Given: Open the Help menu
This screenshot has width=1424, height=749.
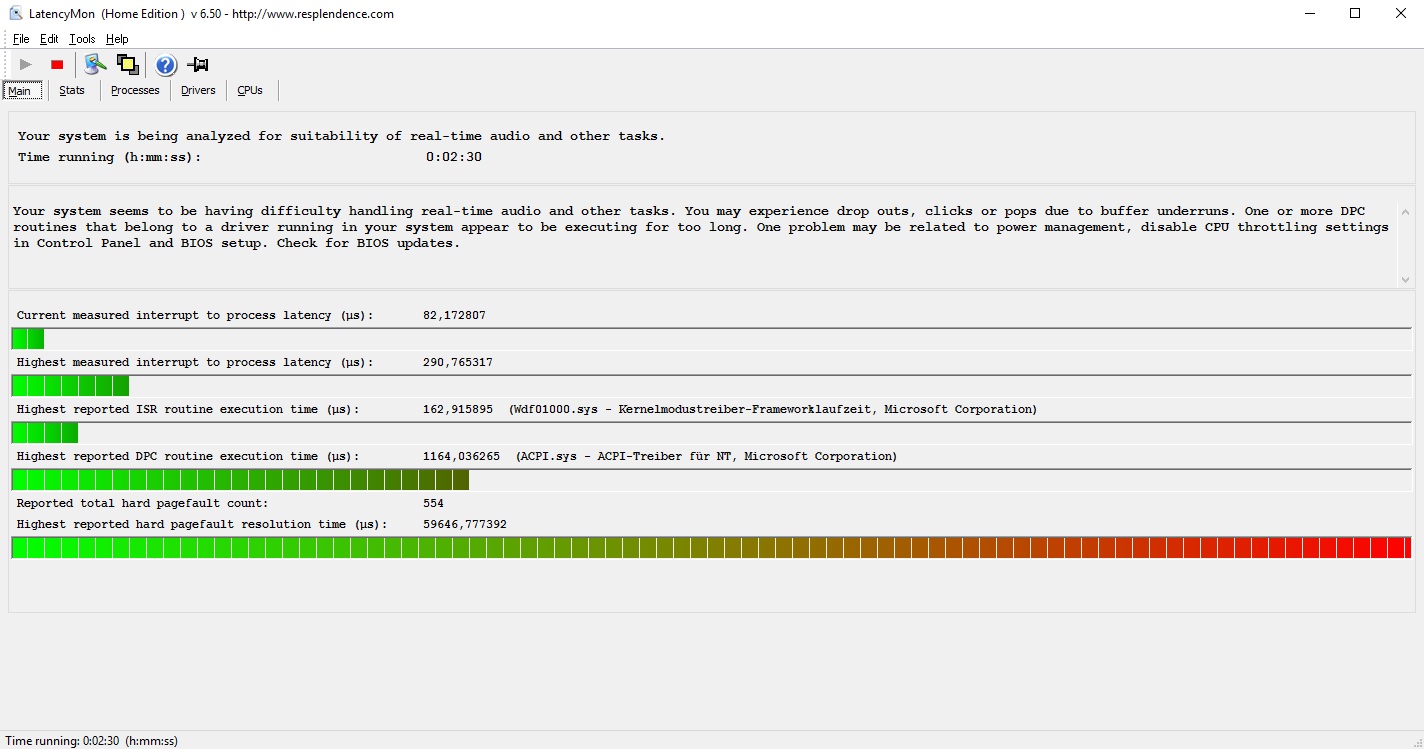Looking at the screenshot, I should click(117, 39).
